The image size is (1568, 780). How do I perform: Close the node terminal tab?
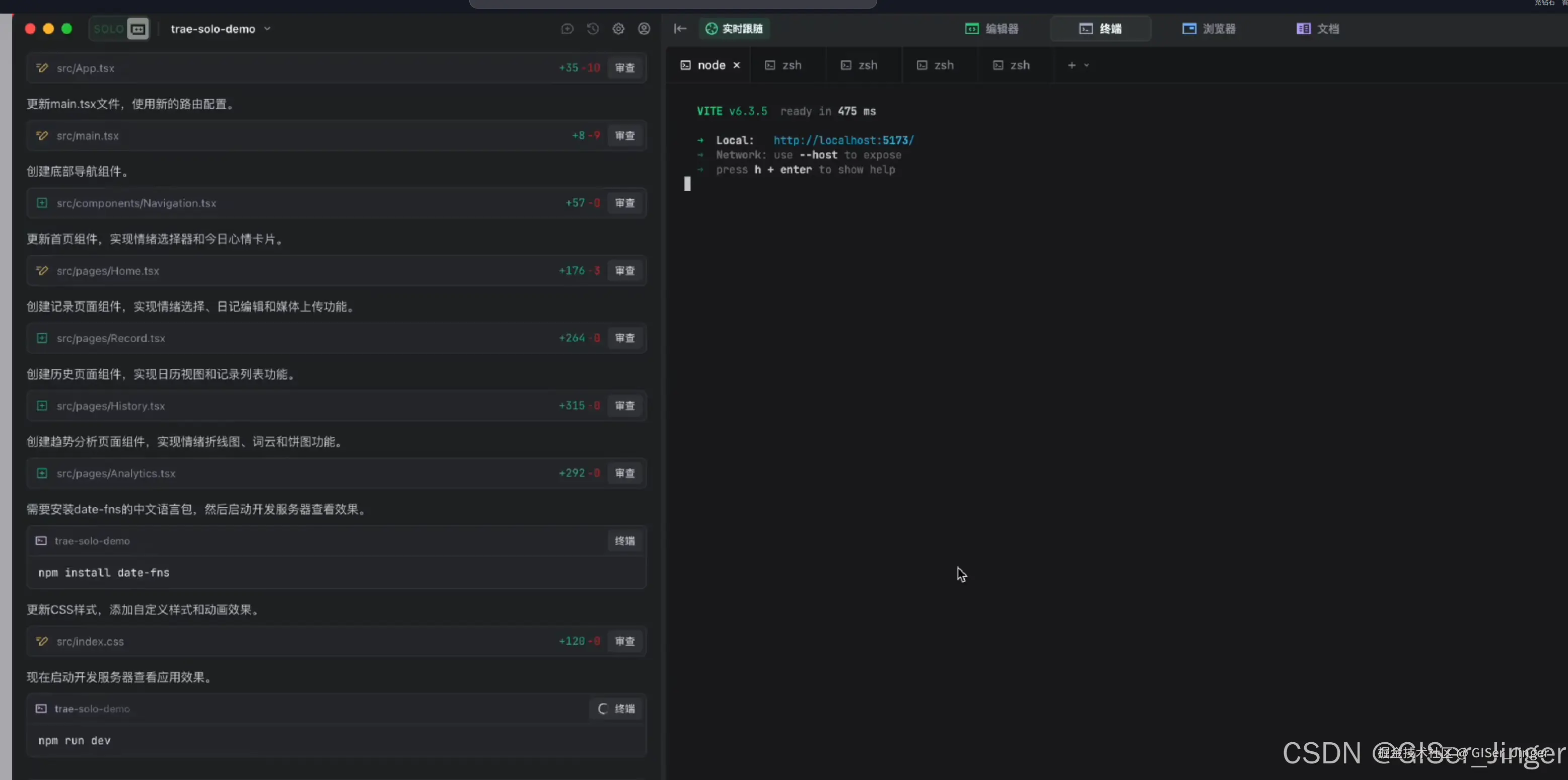pos(737,65)
